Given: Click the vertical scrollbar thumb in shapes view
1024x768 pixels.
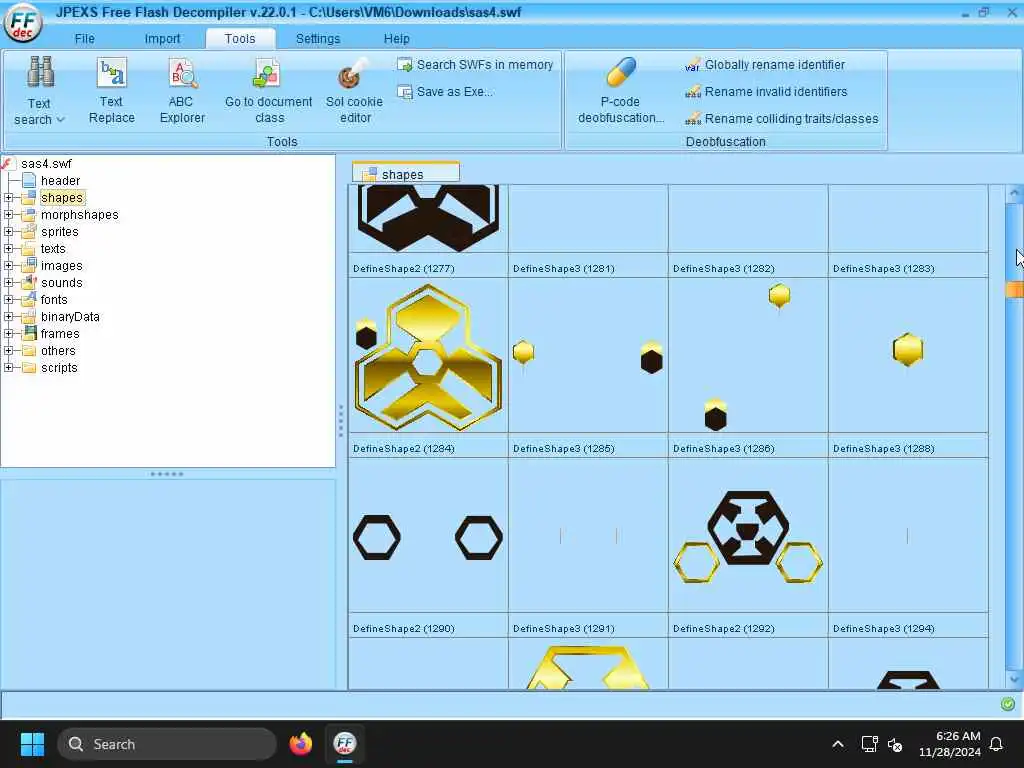Looking at the screenshot, I should click(x=1014, y=289).
